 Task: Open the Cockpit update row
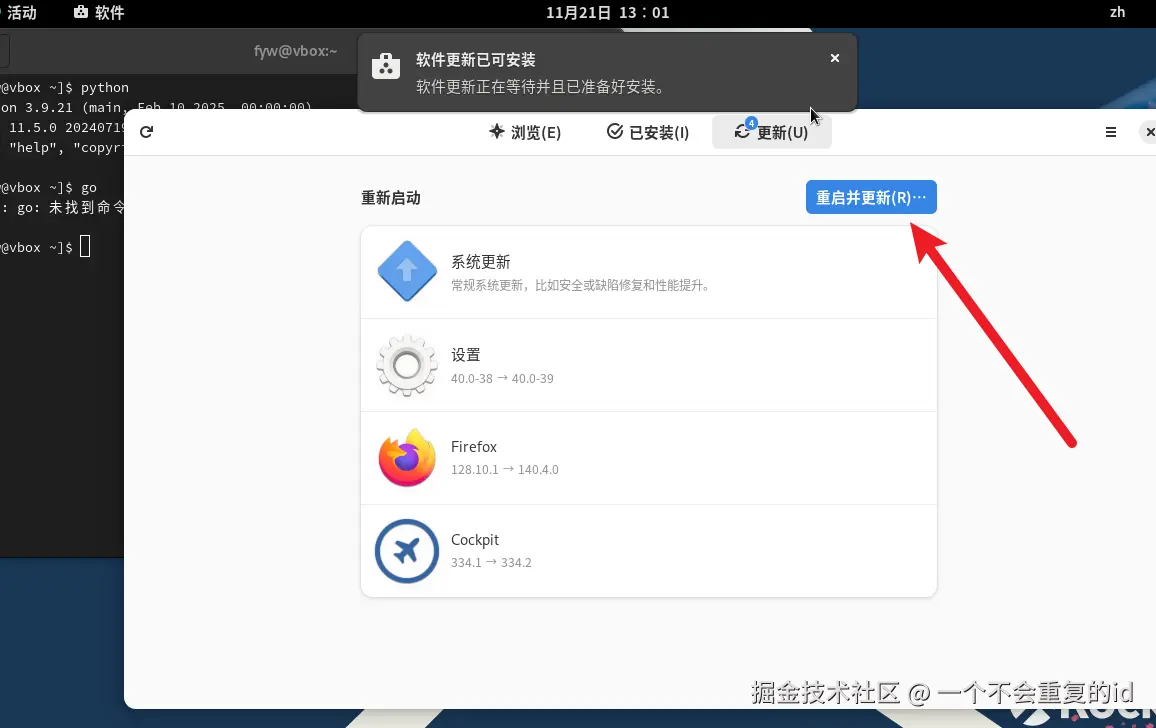[649, 551]
